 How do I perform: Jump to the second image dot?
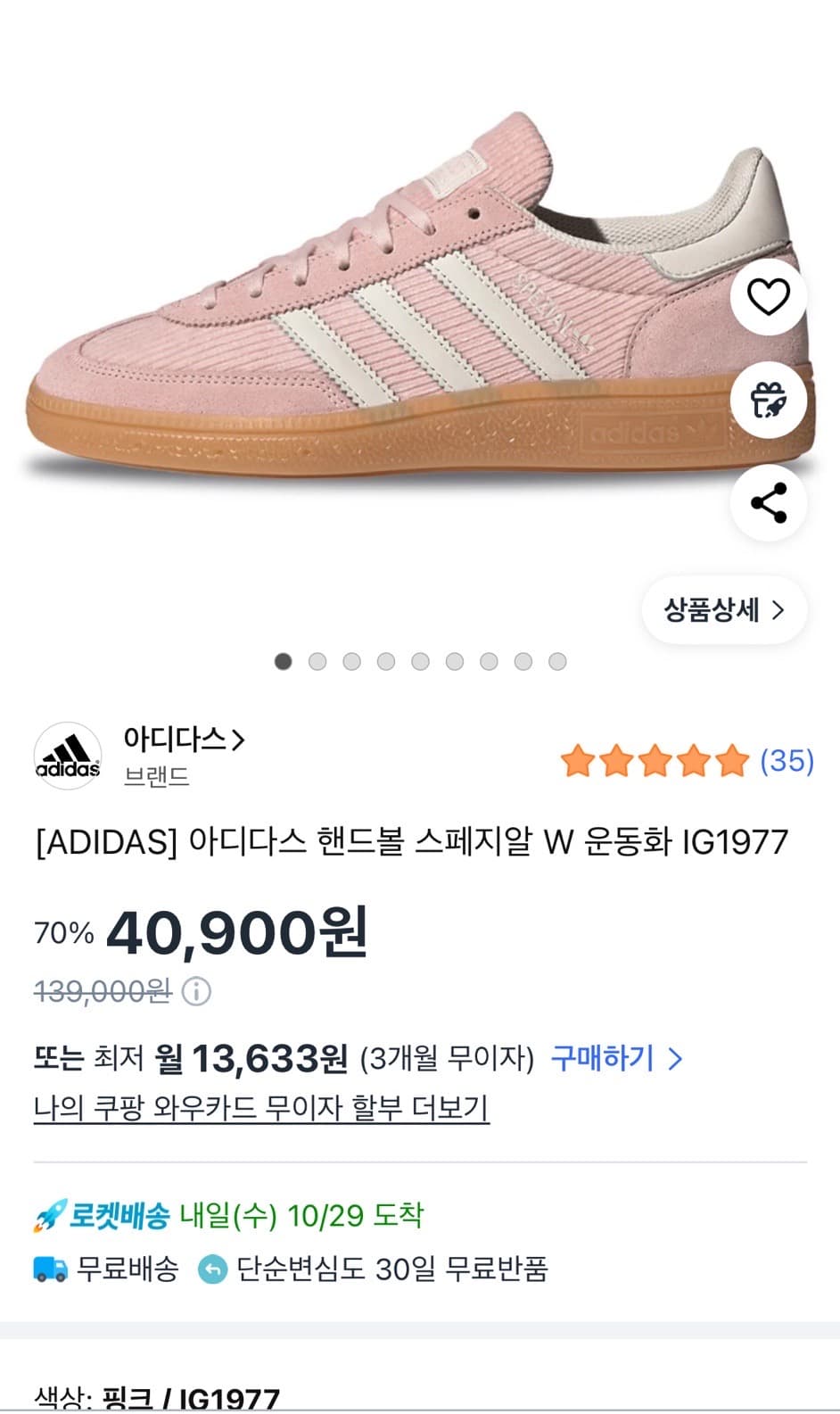(317, 661)
